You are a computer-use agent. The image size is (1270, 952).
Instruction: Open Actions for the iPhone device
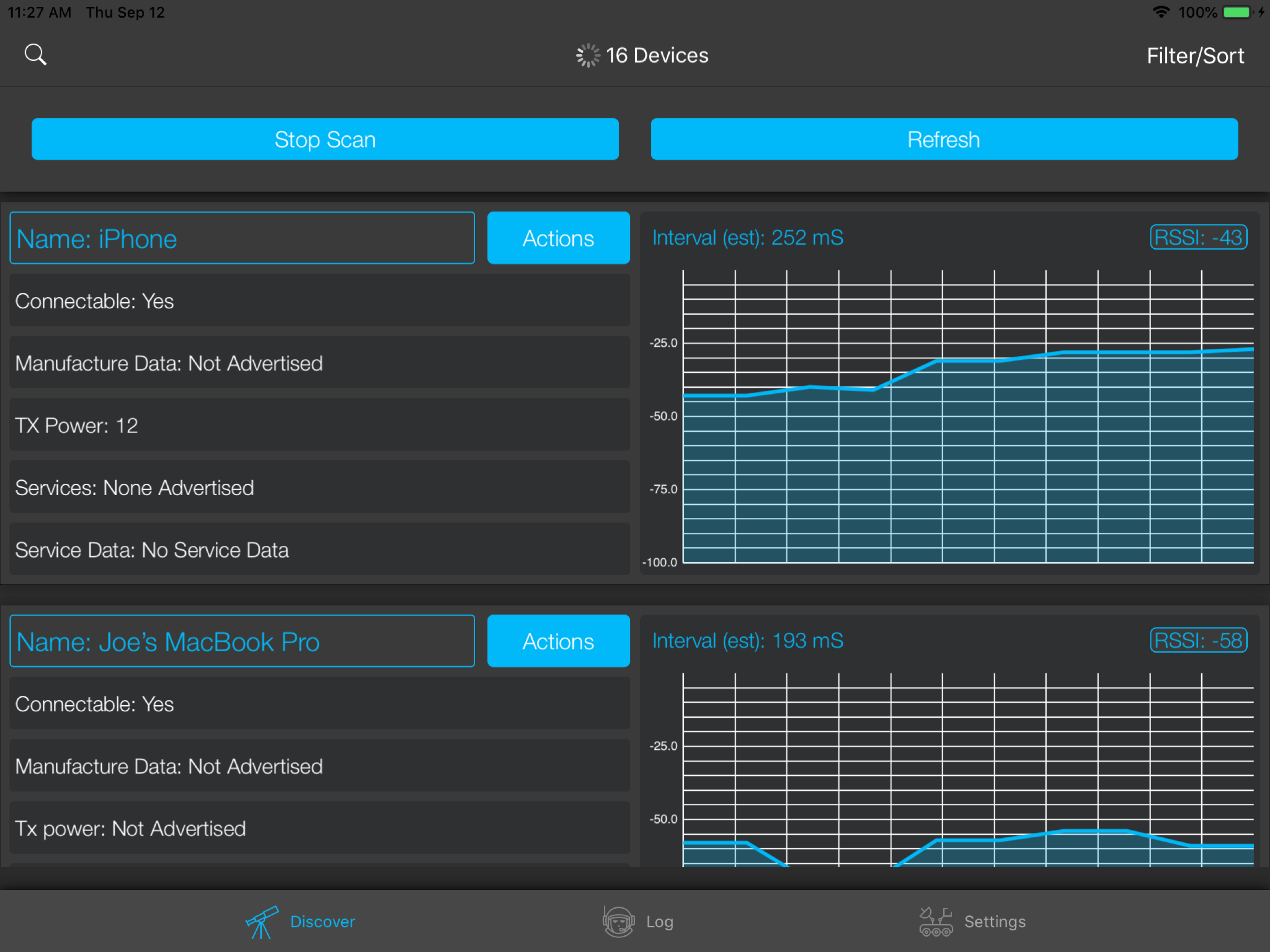pyautogui.click(x=558, y=238)
